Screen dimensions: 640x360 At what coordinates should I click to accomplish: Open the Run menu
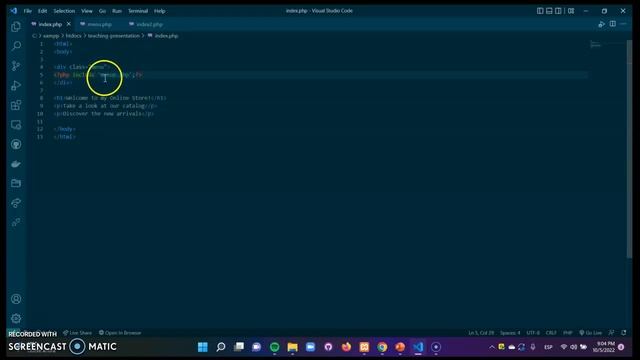[x=117, y=11]
